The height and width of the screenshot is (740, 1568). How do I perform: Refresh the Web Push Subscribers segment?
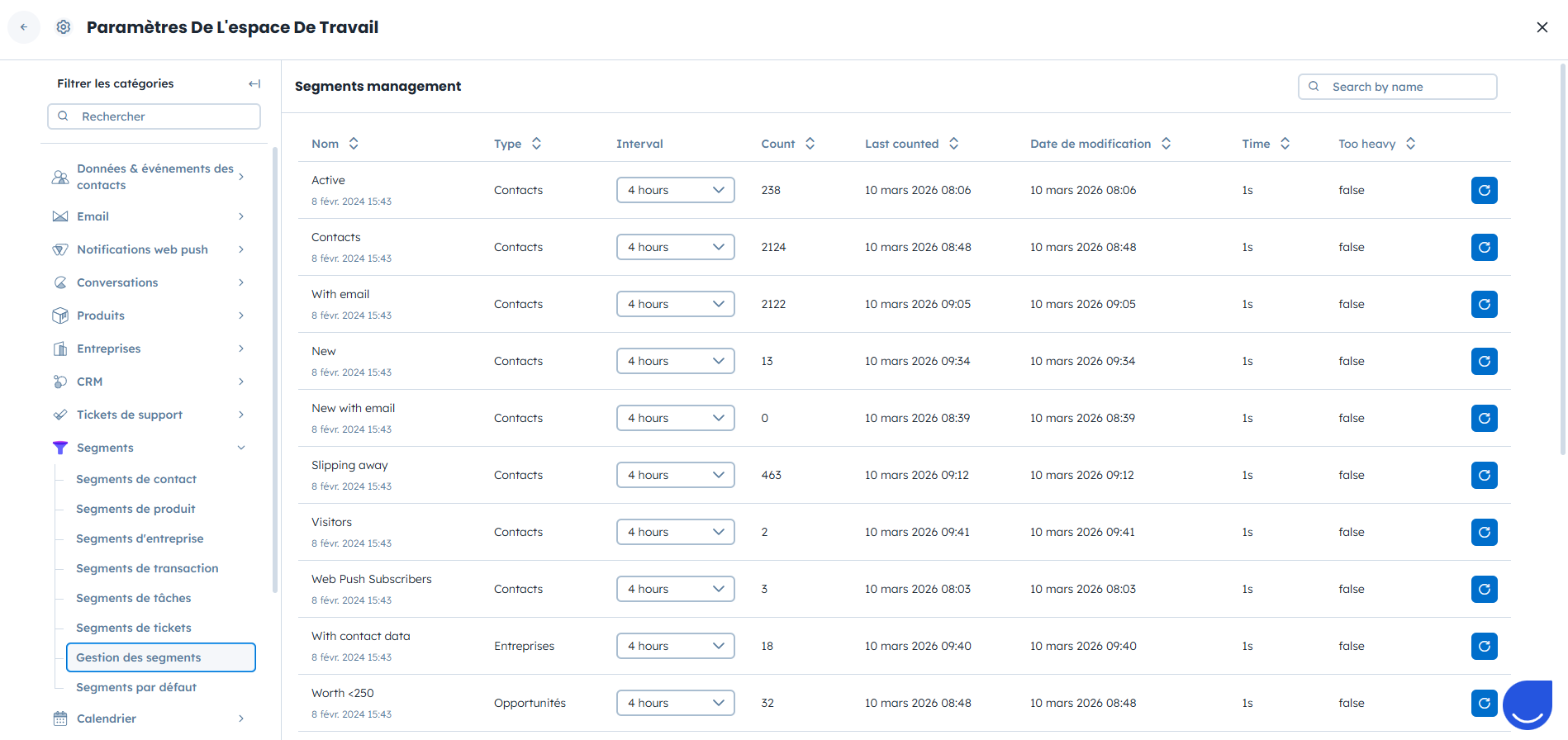(x=1484, y=589)
